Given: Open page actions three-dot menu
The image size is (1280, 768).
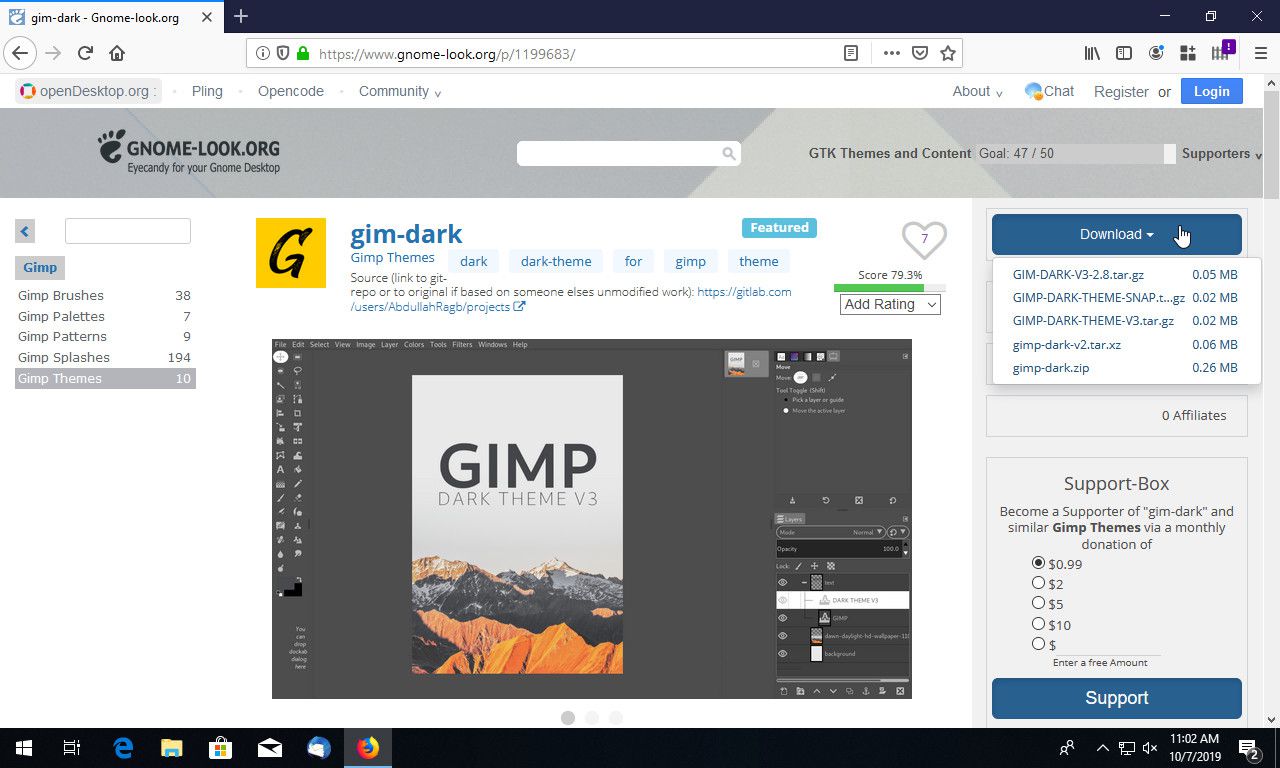Looking at the screenshot, I should [891, 54].
